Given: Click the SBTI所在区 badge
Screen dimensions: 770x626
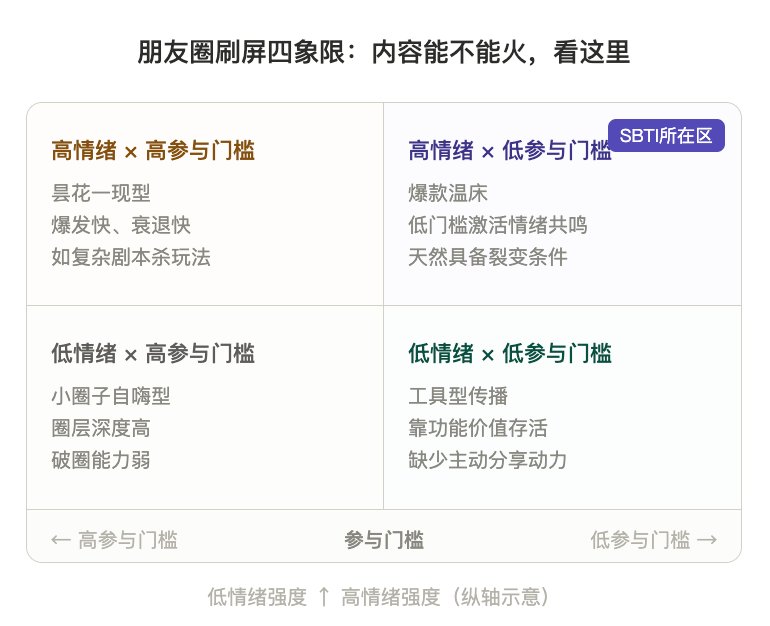Looking at the screenshot, I should click(666, 136).
